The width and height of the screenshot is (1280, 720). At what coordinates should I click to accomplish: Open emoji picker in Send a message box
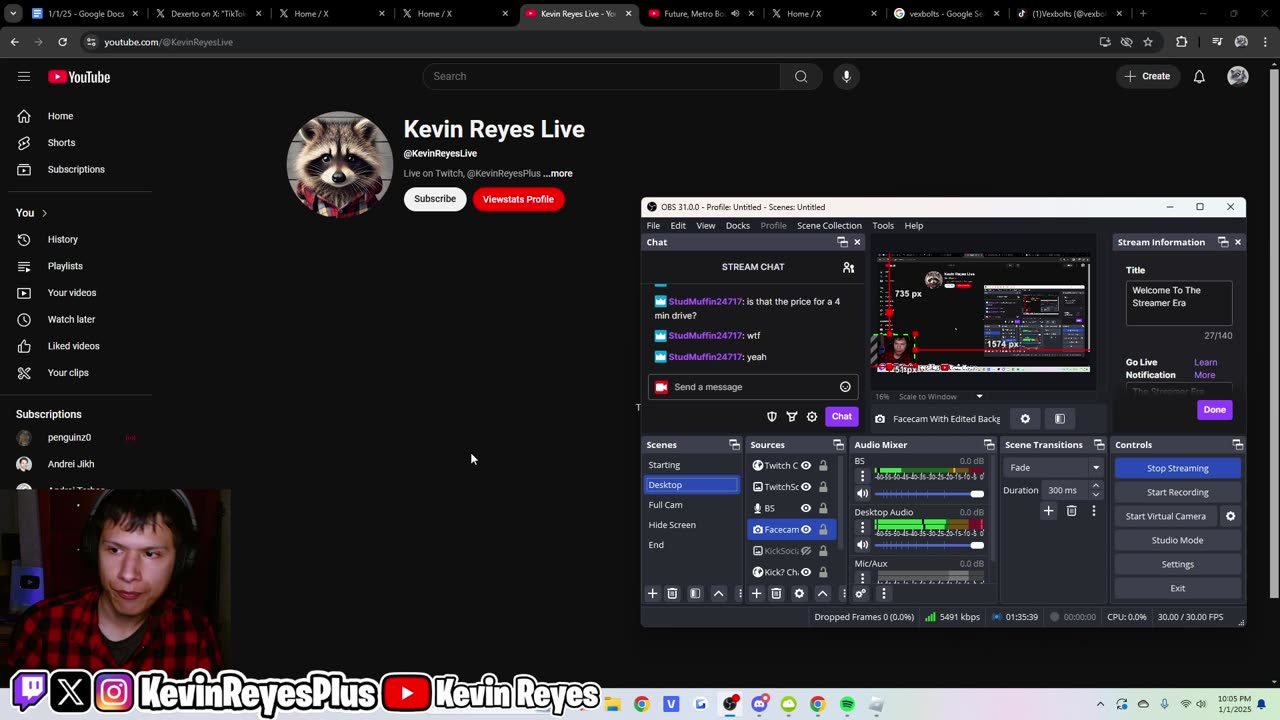[x=845, y=387]
